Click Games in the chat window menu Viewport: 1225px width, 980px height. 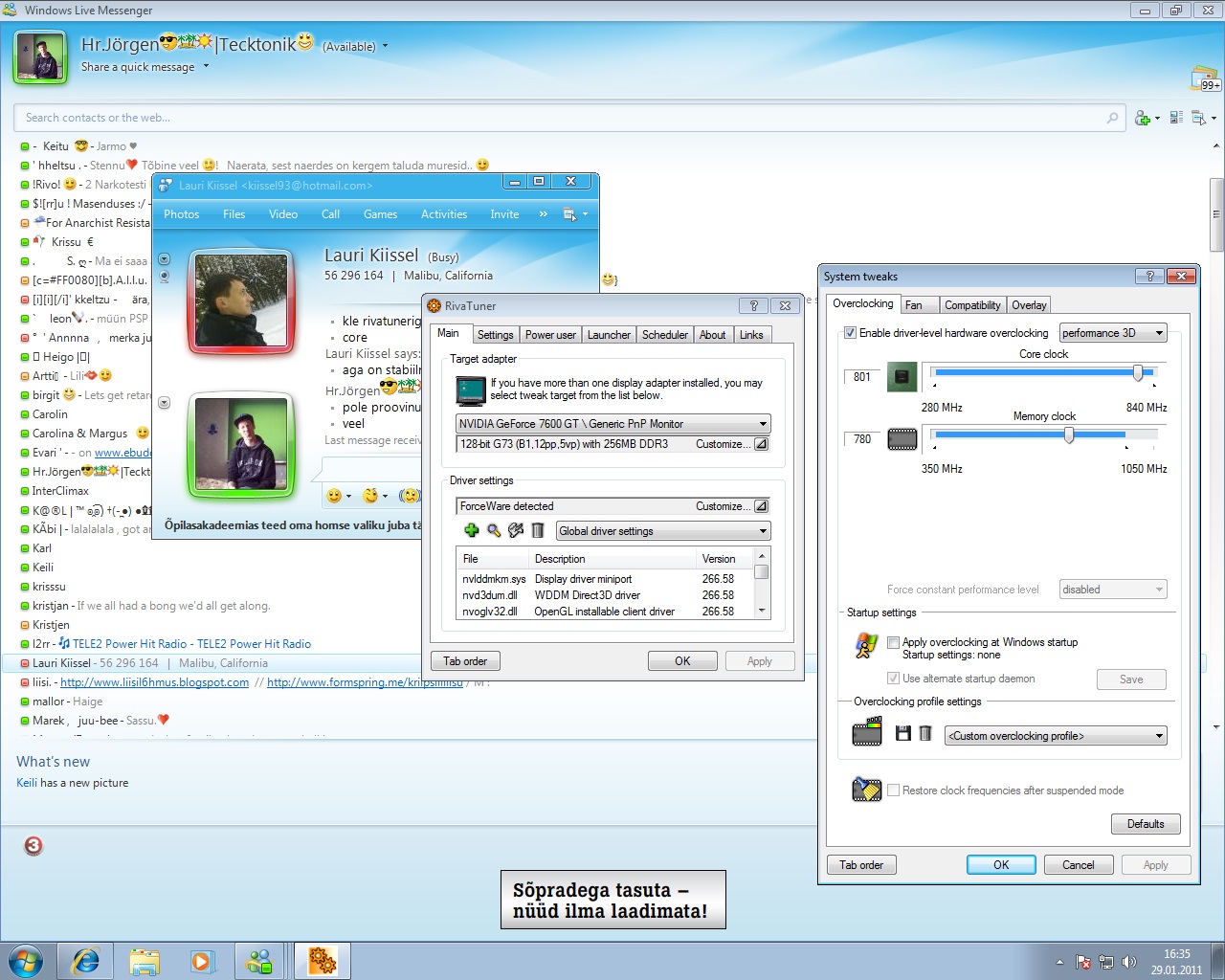pyautogui.click(x=380, y=214)
